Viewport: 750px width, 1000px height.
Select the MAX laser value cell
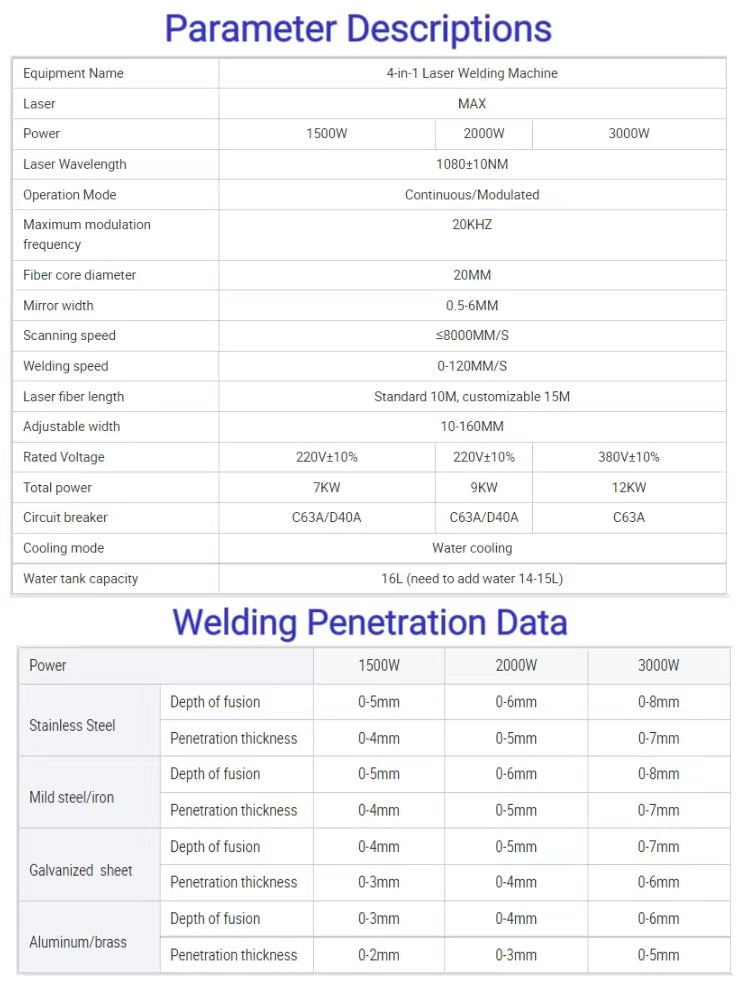coord(472,104)
